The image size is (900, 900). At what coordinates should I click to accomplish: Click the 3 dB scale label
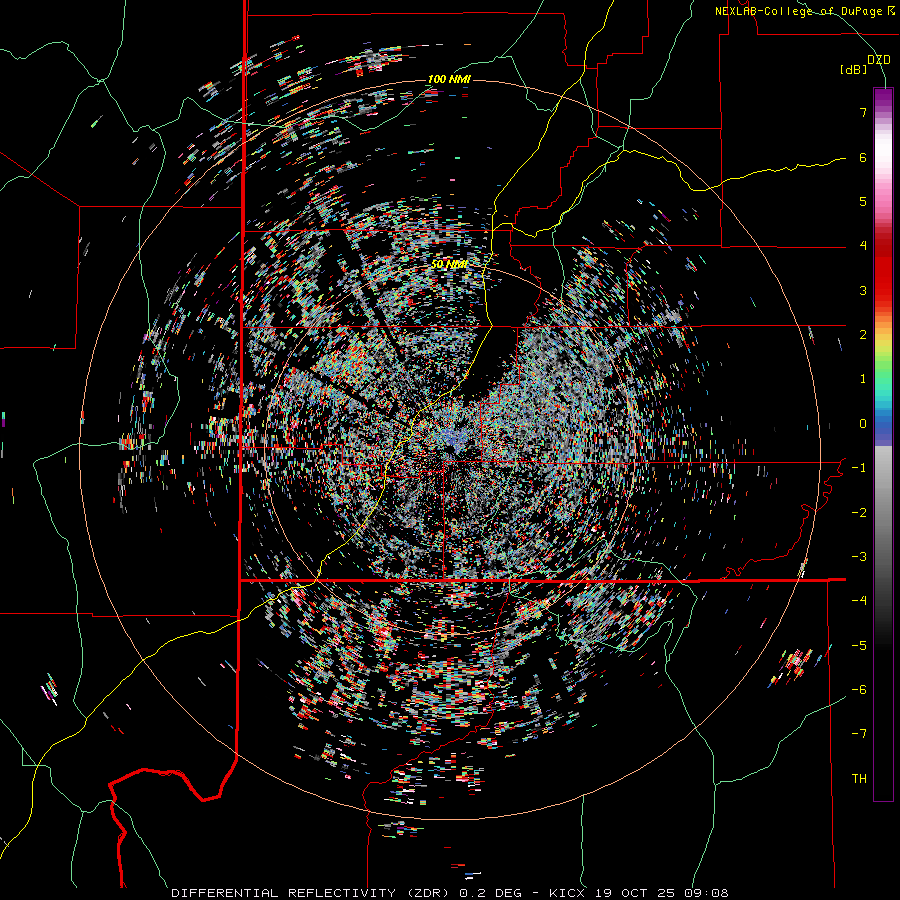(863, 290)
